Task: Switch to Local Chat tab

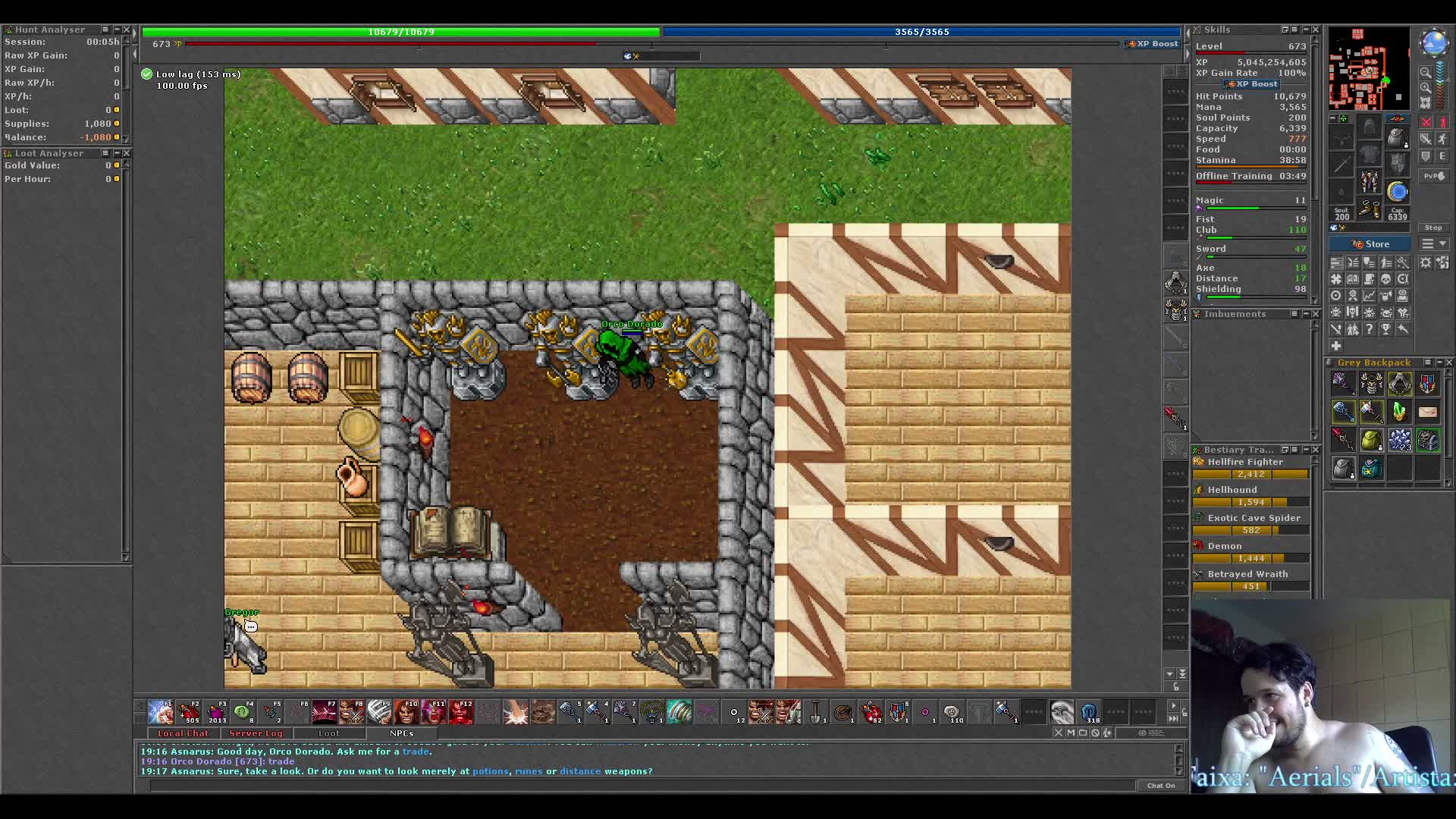Action: click(183, 733)
